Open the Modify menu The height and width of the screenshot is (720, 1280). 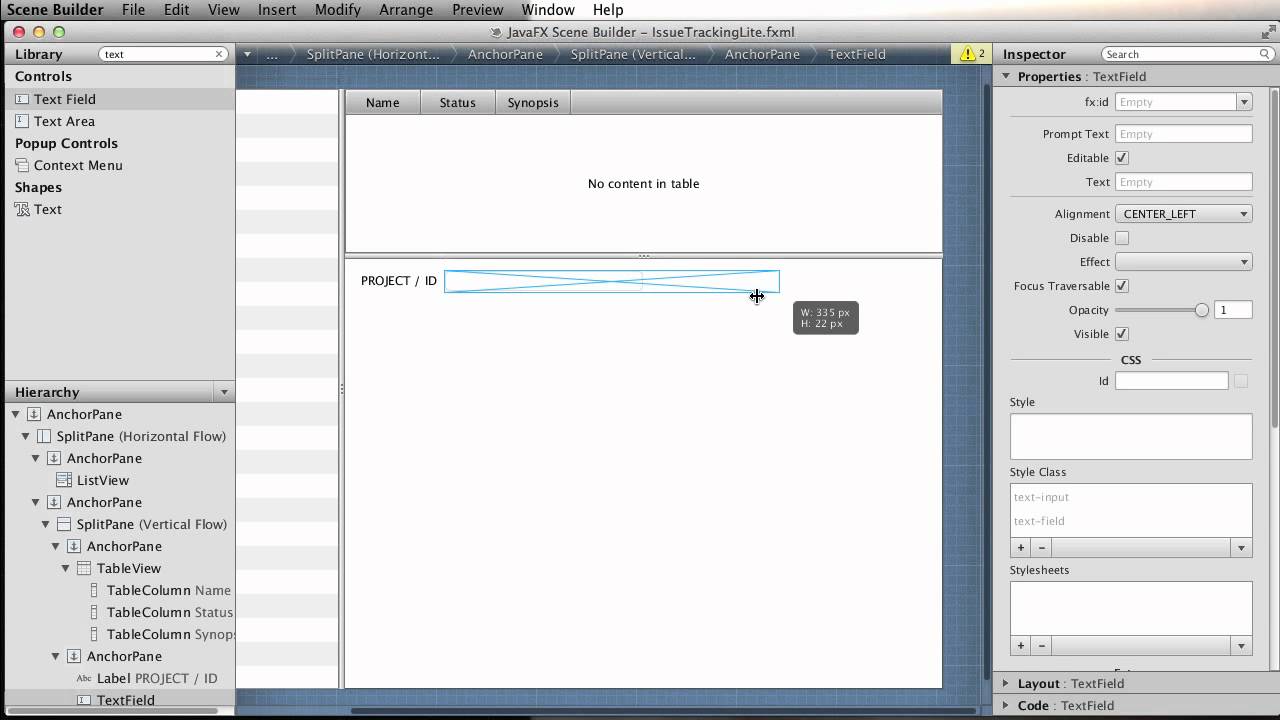point(337,9)
